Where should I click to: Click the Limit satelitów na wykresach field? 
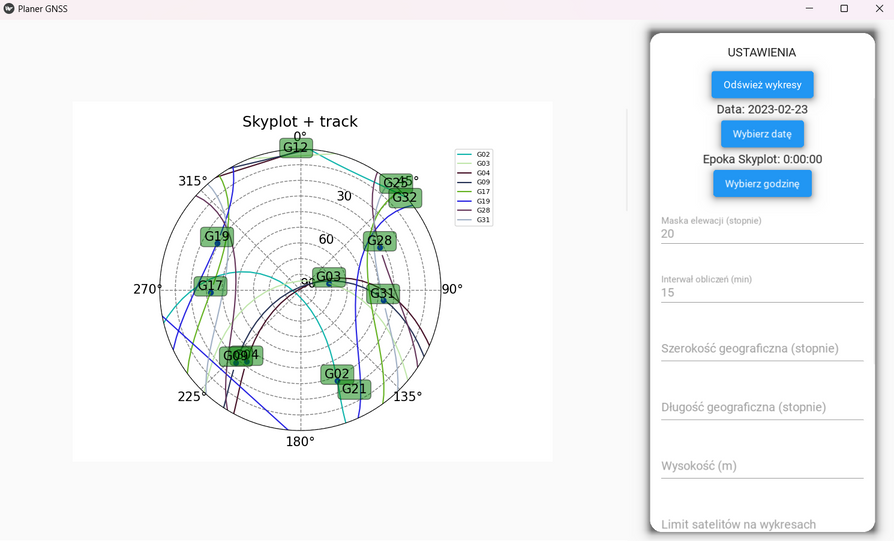(762, 524)
